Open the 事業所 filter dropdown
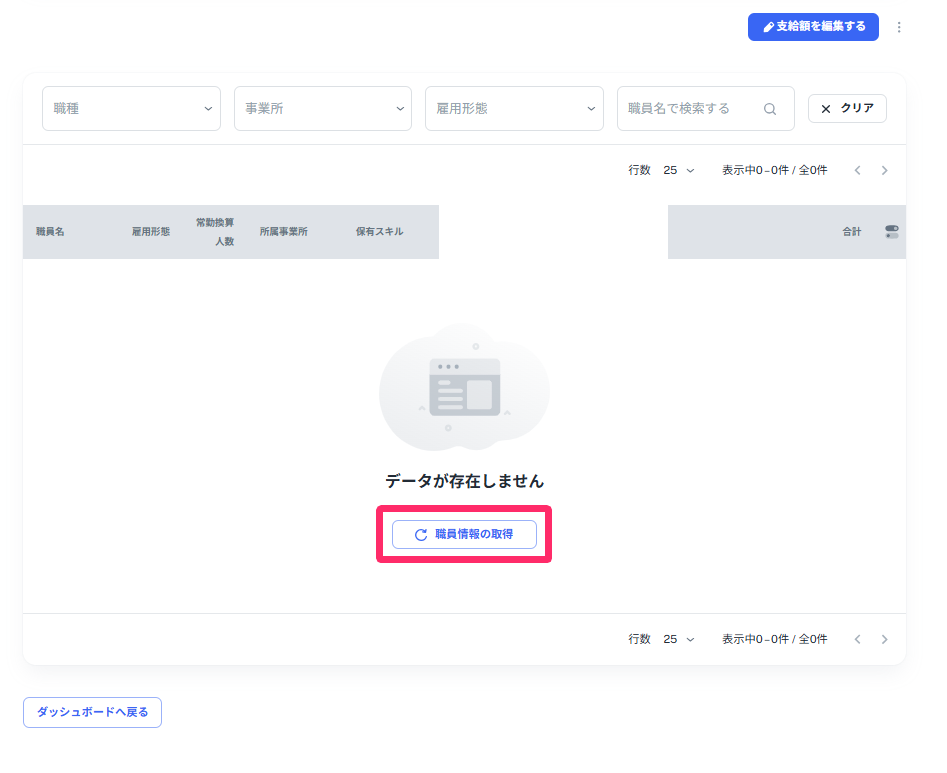Screen dimensions: 947x773 coord(322,108)
